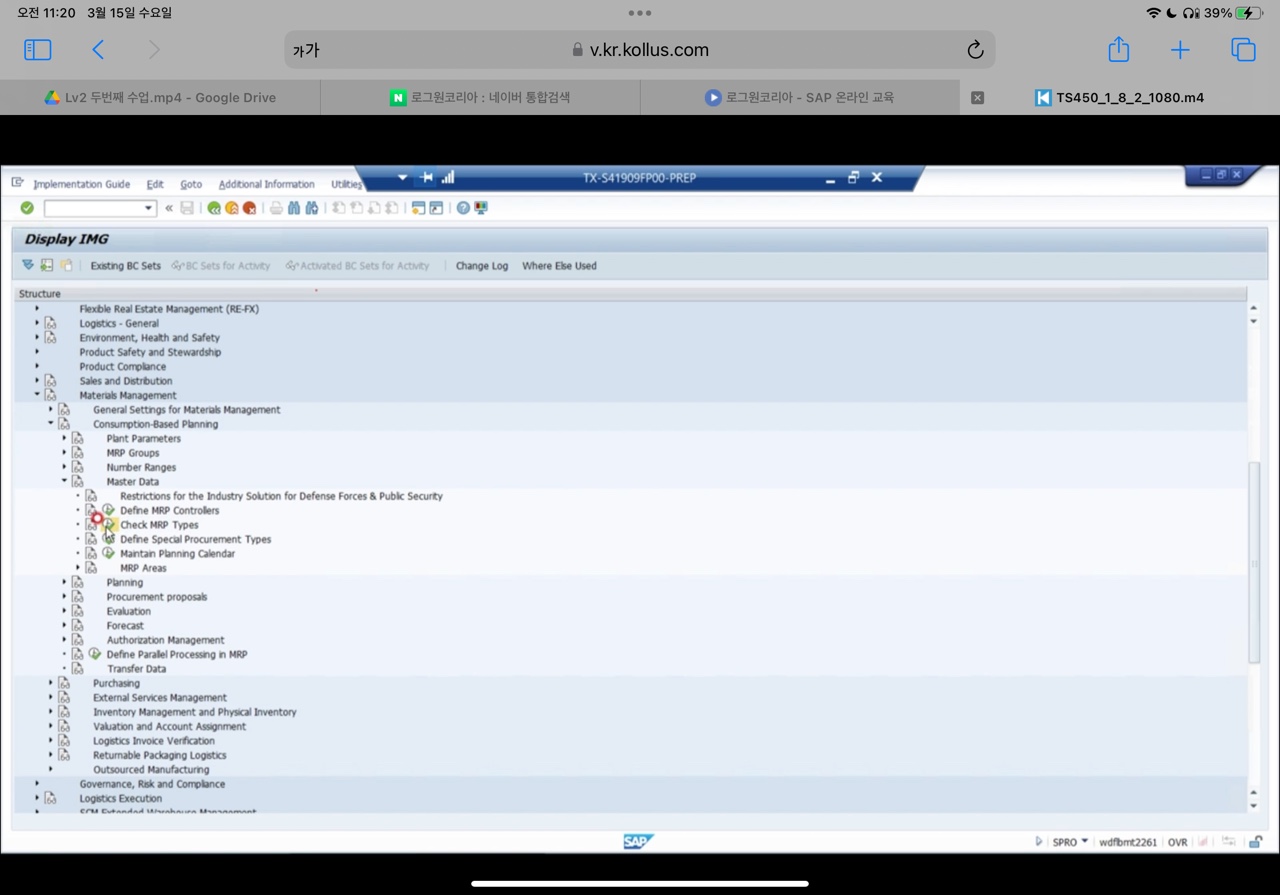Viewport: 1280px width, 895px height.
Task: Click the menu icon left of Implementation Guide
Action: pos(17,183)
